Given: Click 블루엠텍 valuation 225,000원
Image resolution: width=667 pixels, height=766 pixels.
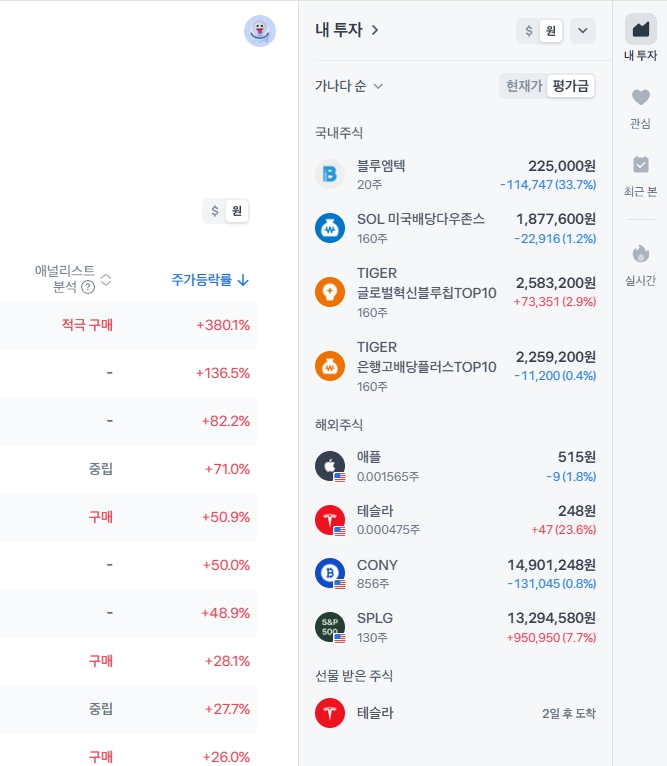Looking at the screenshot, I should click(562, 166).
